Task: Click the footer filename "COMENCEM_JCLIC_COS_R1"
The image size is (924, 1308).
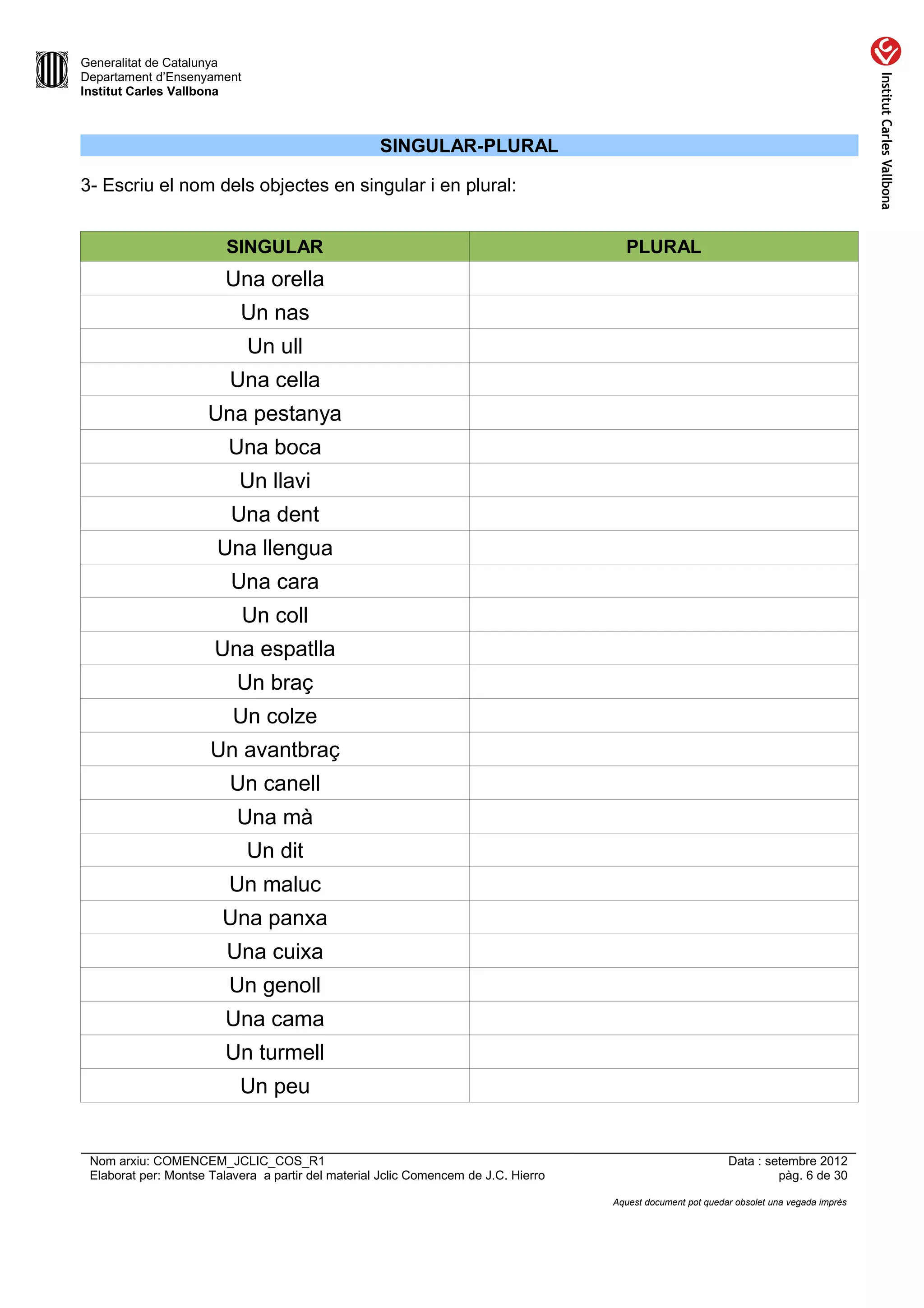Action: 239,1161
